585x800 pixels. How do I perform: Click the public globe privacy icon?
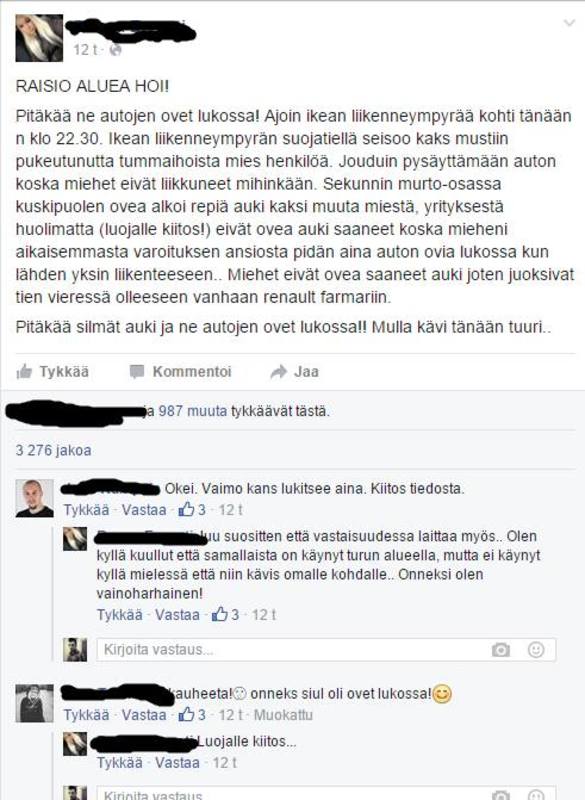pos(116,50)
